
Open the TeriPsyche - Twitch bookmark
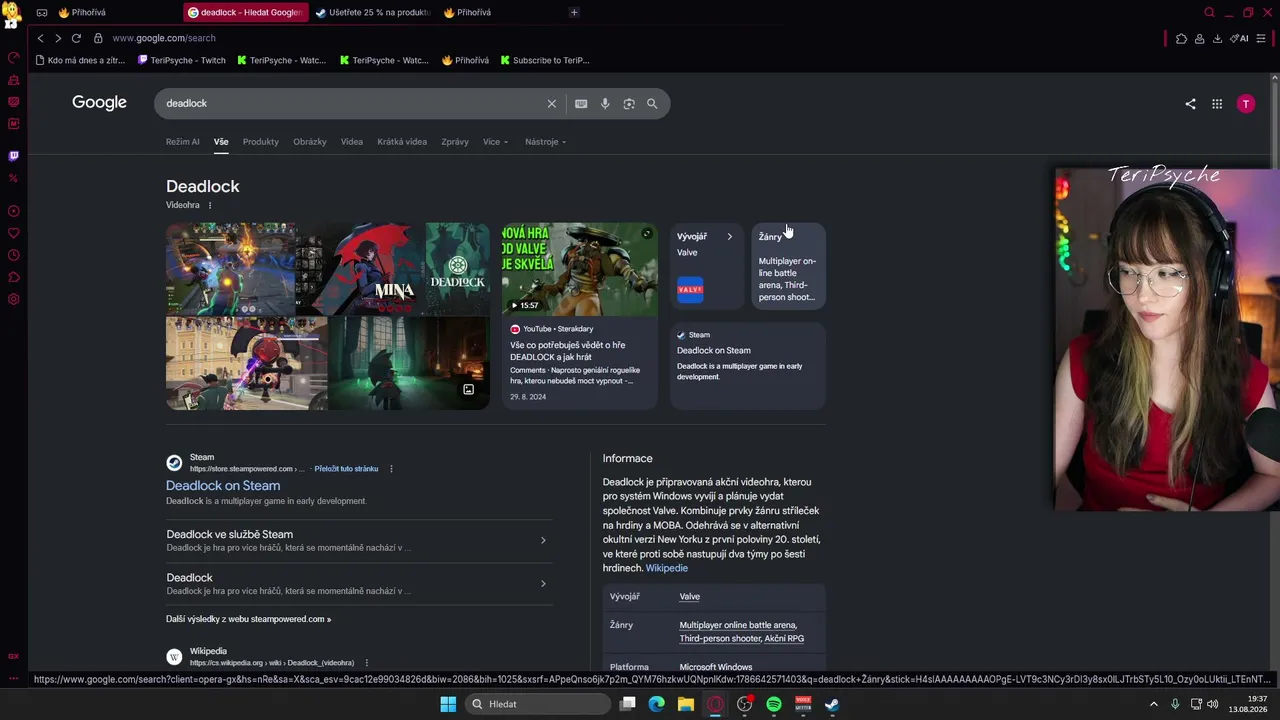pyautogui.click(x=182, y=60)
